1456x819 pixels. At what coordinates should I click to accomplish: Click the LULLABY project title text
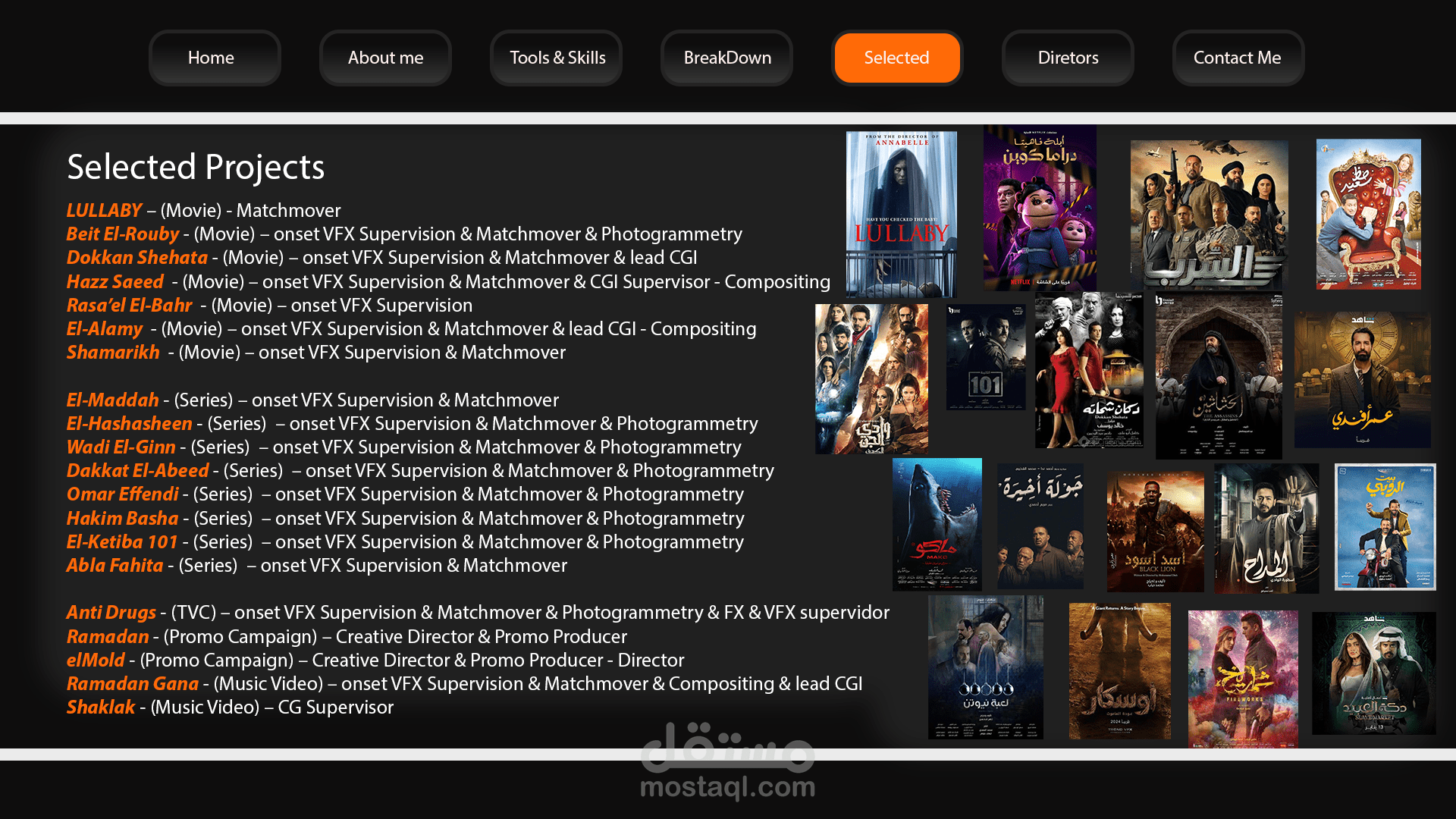click(104, 210)
